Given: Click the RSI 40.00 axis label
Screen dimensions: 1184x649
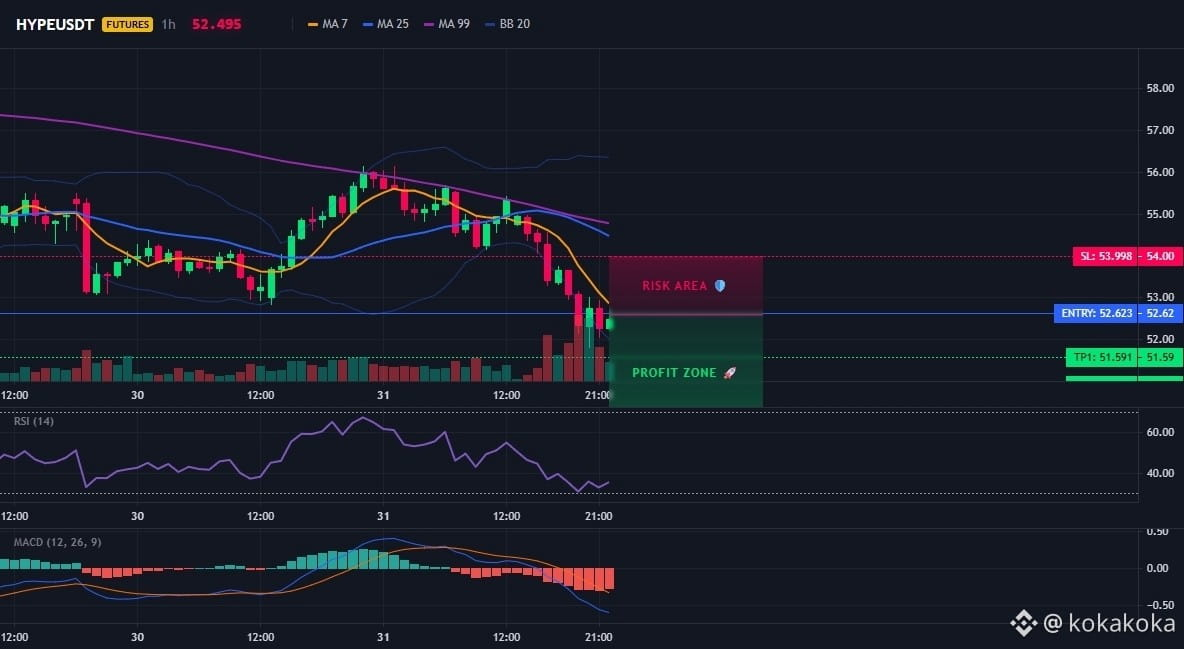Looking at the screenshot, I should [1160, 473].
